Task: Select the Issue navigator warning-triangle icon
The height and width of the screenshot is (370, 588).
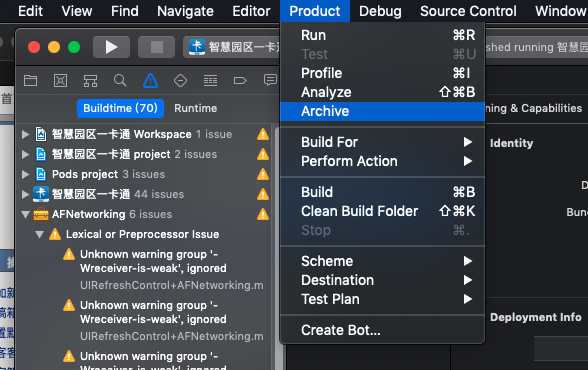Action: coord(150,80)
